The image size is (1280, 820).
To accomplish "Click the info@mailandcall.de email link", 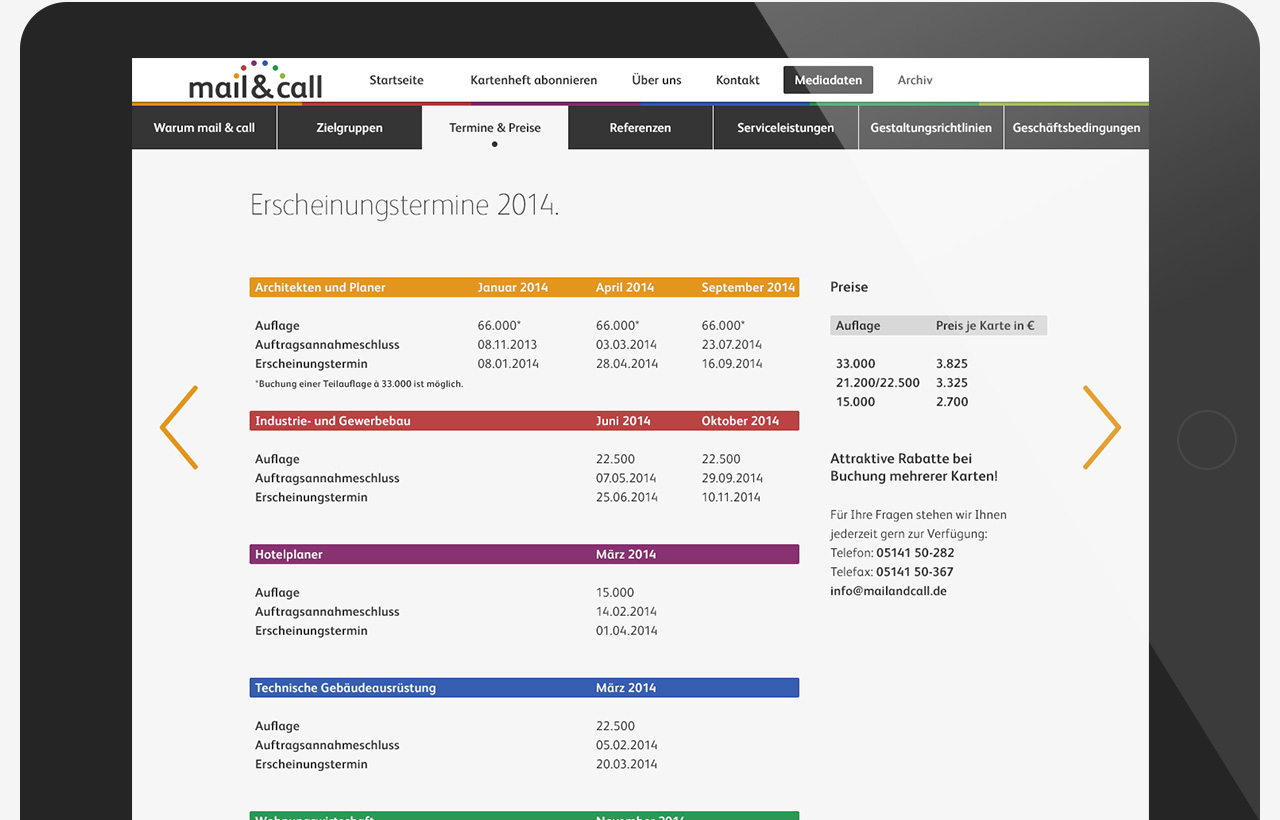I will (x=888, y=591).
